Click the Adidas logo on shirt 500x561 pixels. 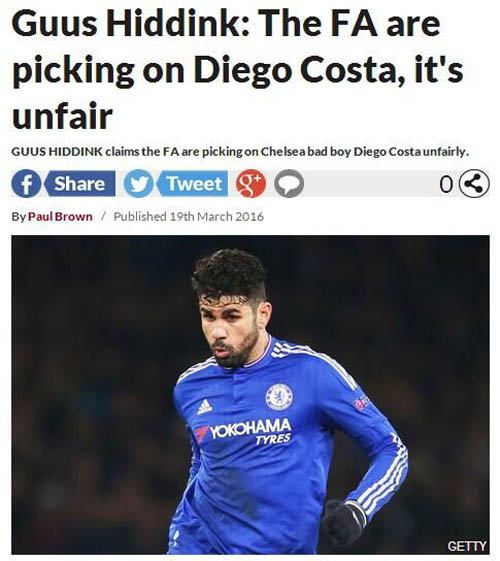click(x=205, y=407)
